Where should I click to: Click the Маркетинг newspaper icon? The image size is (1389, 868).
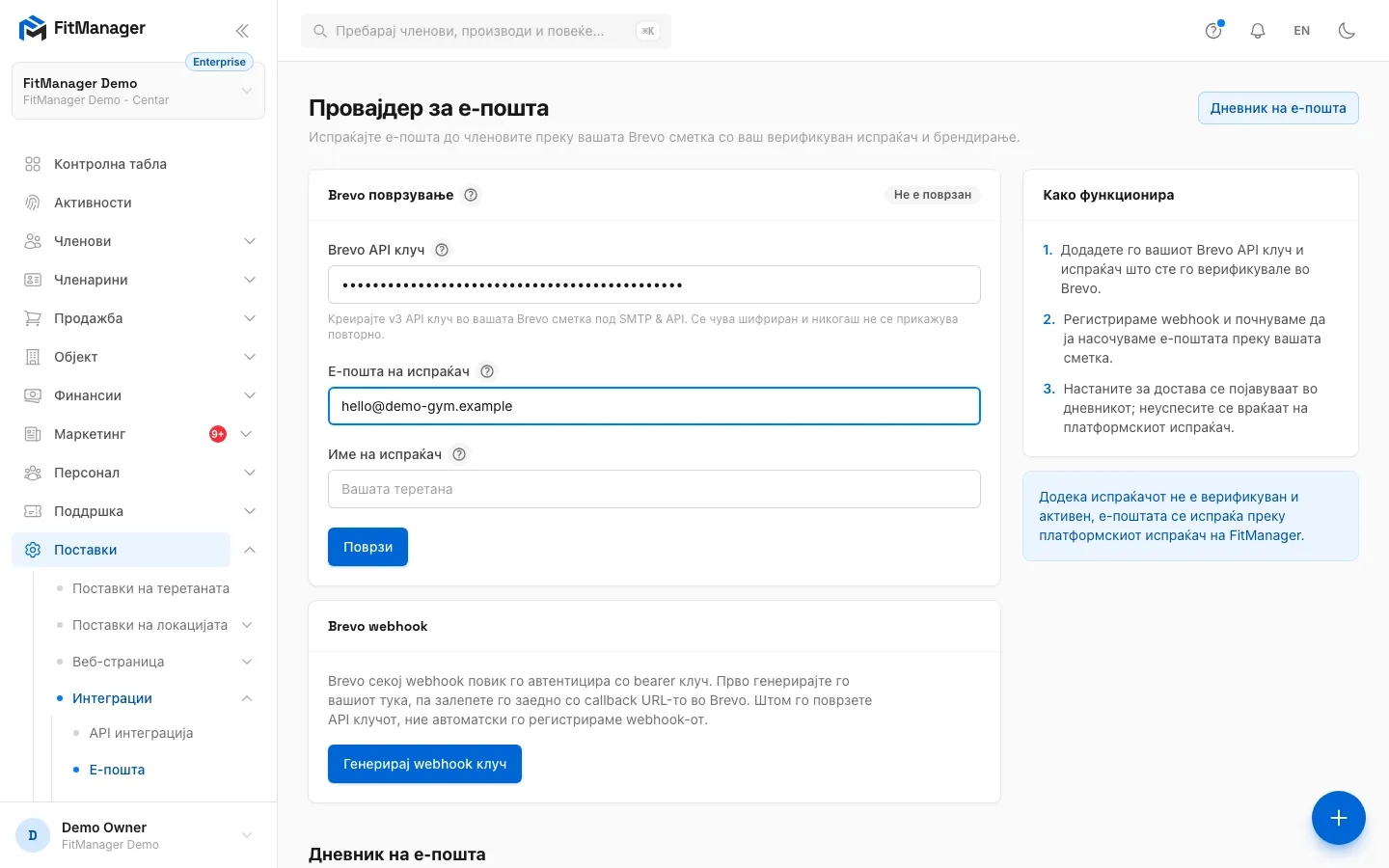pos(33,434)
